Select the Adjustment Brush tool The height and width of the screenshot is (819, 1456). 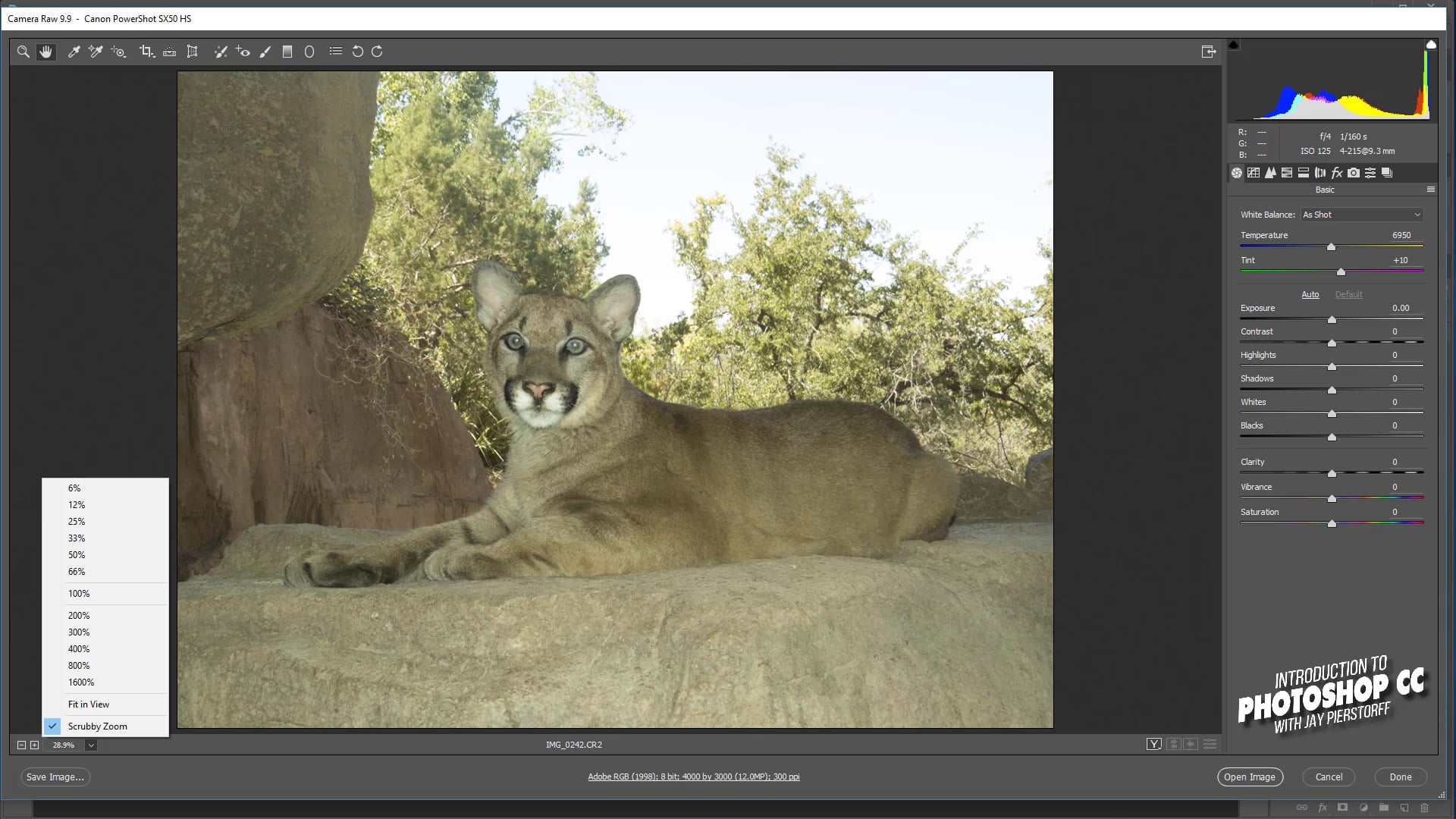265,52
